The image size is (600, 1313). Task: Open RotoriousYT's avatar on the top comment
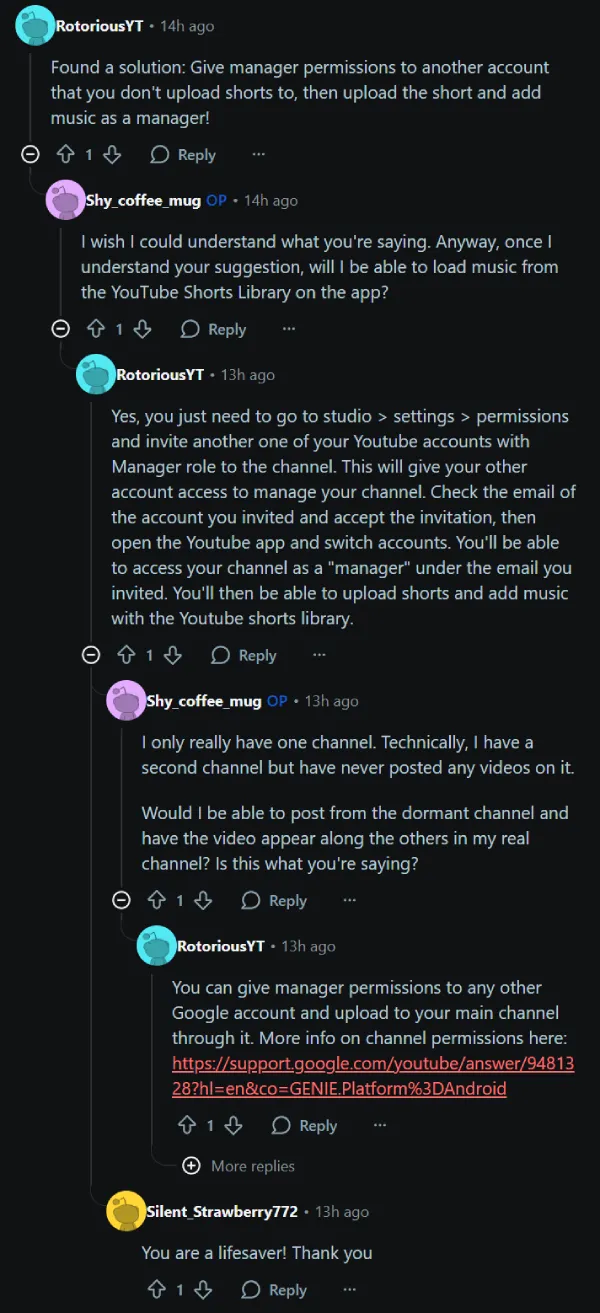pos(35,25)
